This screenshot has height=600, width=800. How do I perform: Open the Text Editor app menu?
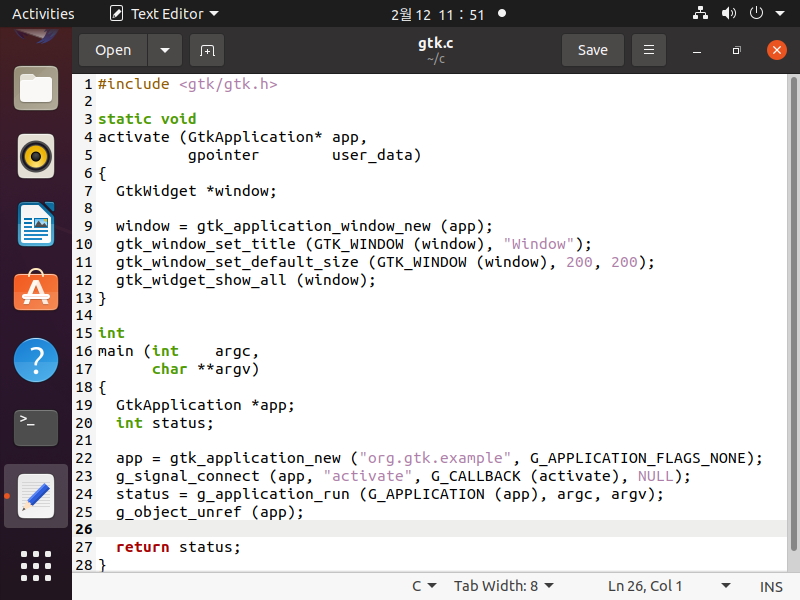coord(164,14)
